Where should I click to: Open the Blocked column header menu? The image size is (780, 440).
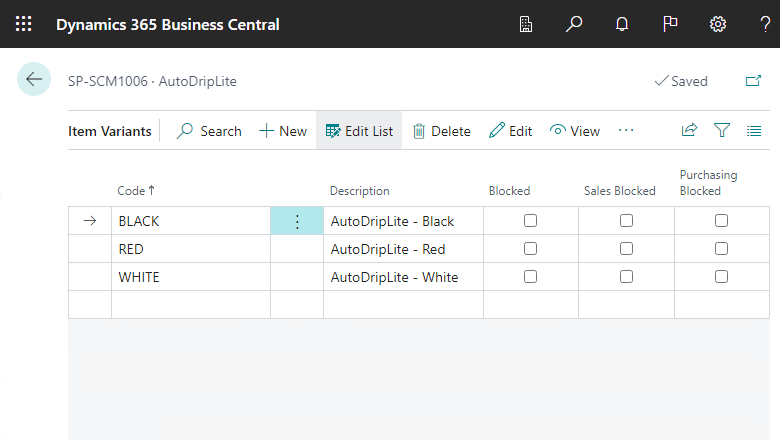coord(509,191)
